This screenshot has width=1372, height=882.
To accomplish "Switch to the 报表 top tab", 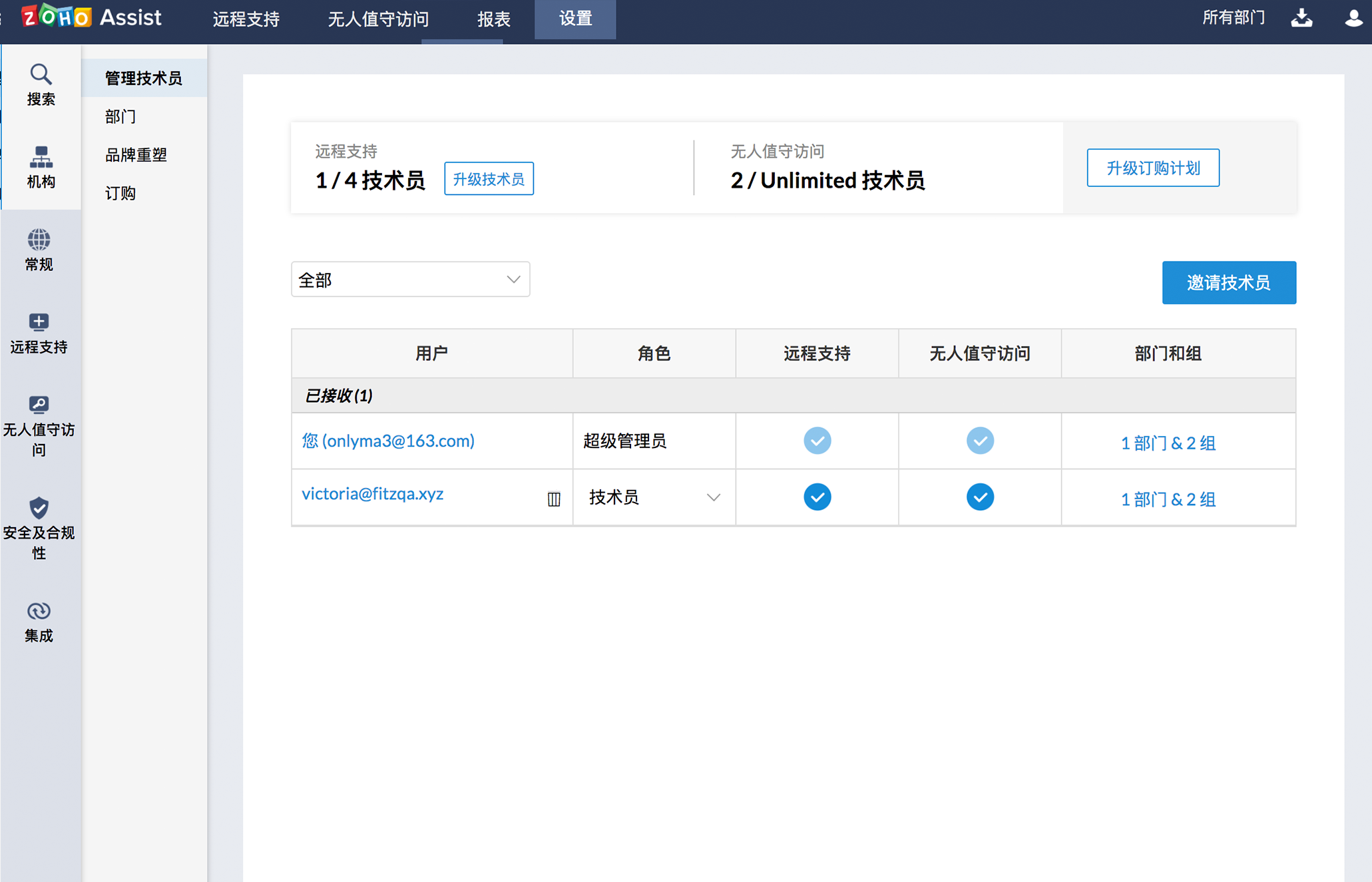I will point(493,19).
